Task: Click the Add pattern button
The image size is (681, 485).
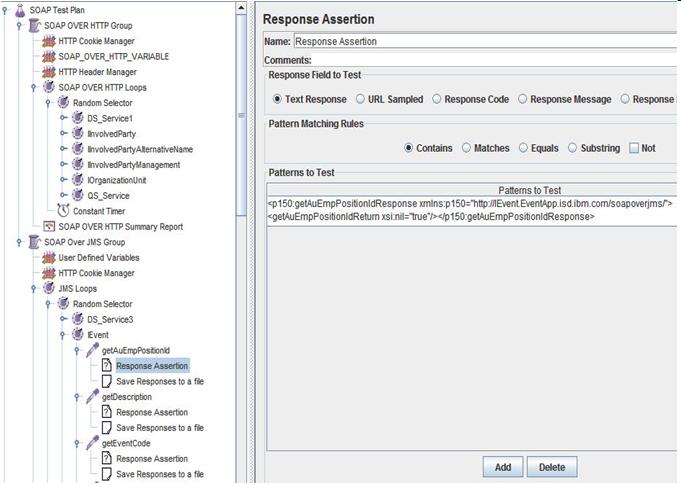Action: coord(503,467)
